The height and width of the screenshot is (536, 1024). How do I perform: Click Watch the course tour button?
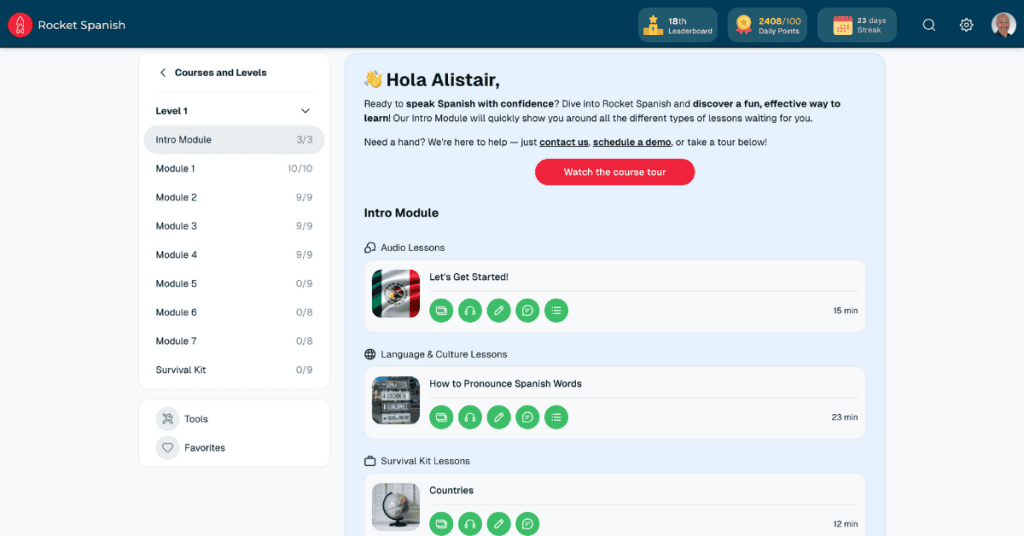[x=615, y=172]
